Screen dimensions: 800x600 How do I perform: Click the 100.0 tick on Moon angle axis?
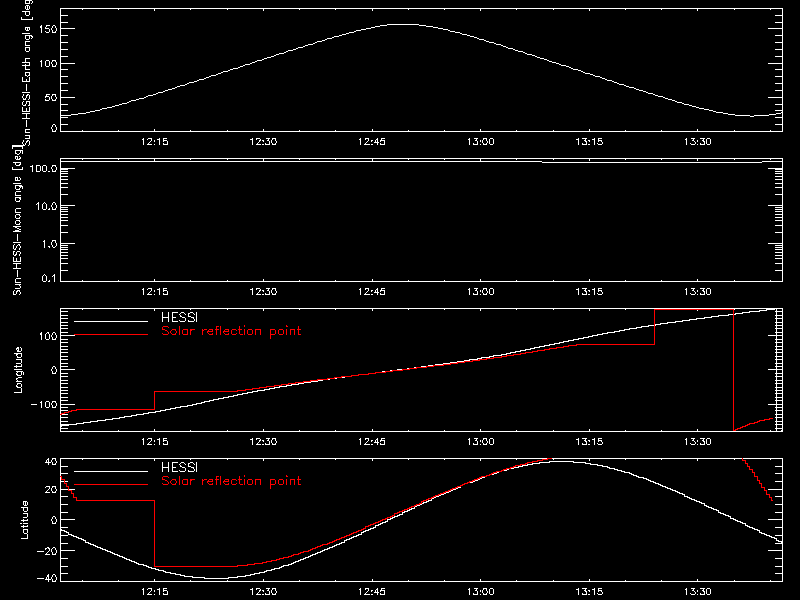pyautogui.click(x=43, y=168)
